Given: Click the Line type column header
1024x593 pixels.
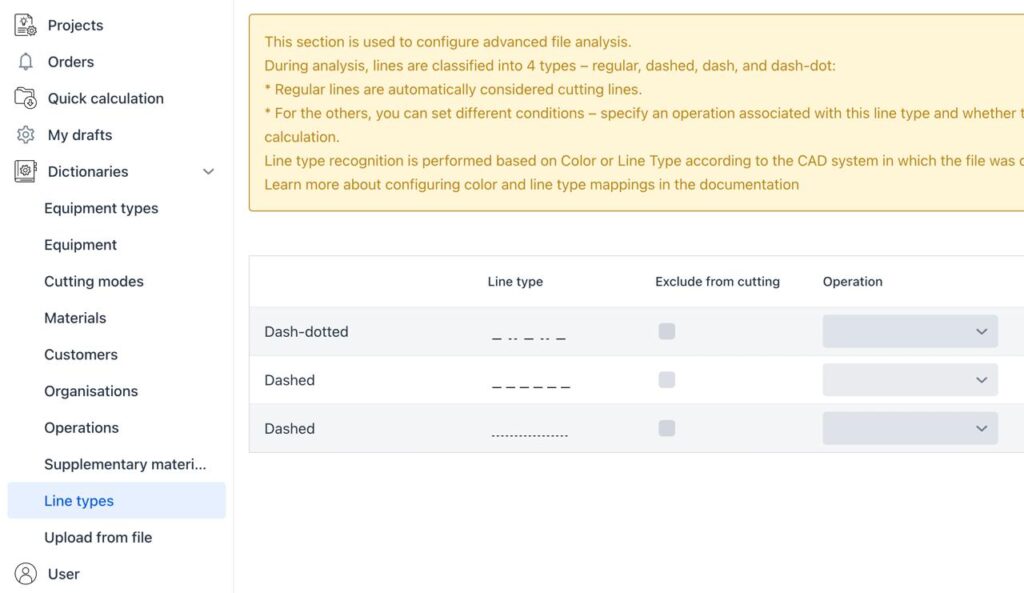Looking at the screenshot, I should coord(515,282).
